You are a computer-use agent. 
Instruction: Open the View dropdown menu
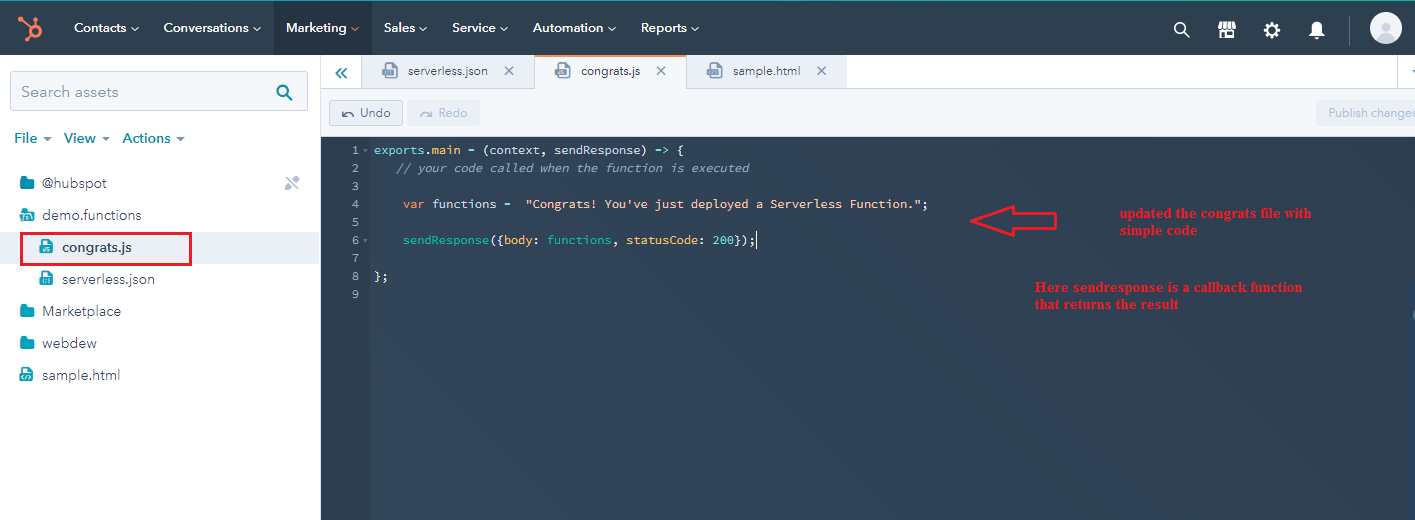pos(86,138)
